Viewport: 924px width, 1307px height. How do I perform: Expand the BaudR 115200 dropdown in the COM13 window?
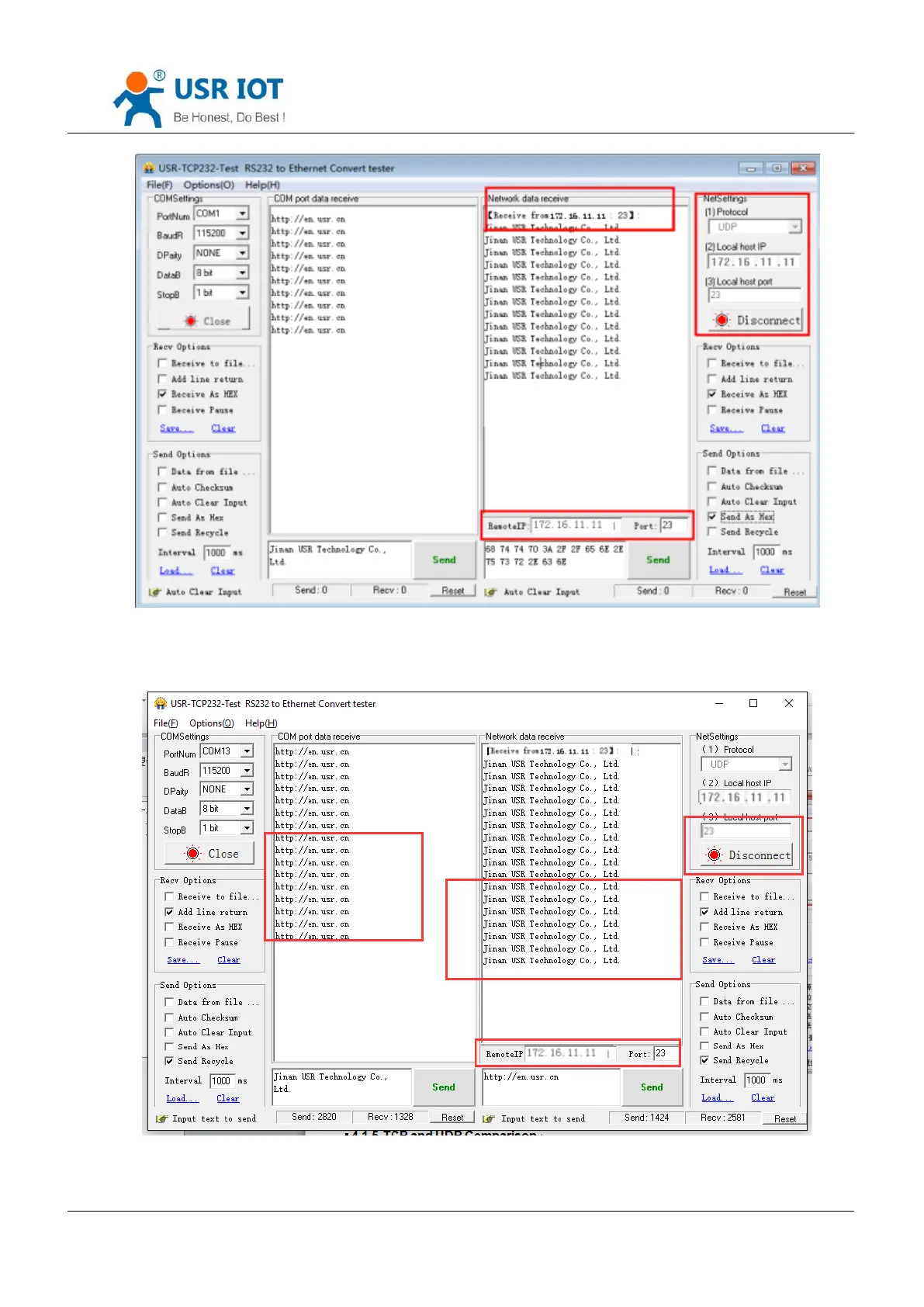tap(247, 771)
